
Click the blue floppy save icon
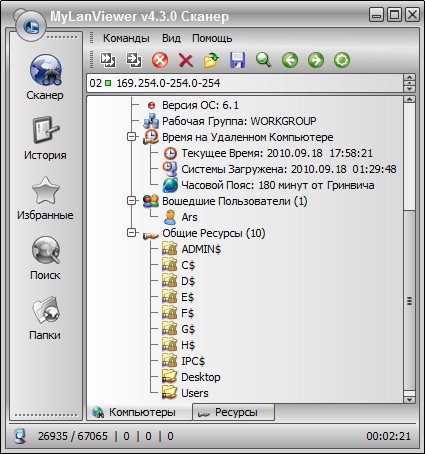click(x=237, y=60)
